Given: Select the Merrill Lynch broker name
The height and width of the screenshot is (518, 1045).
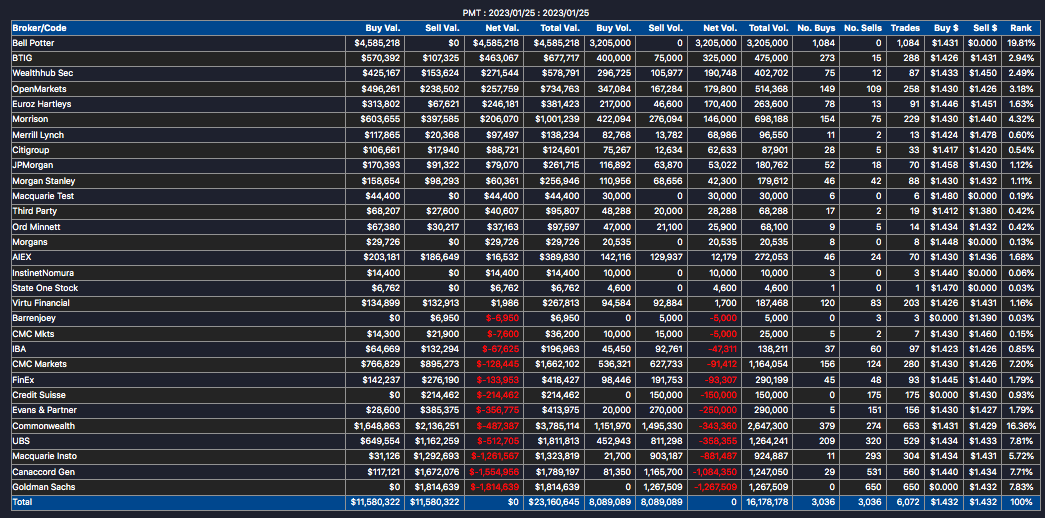Looking at the screenshot, I should [x=38, y=135].
